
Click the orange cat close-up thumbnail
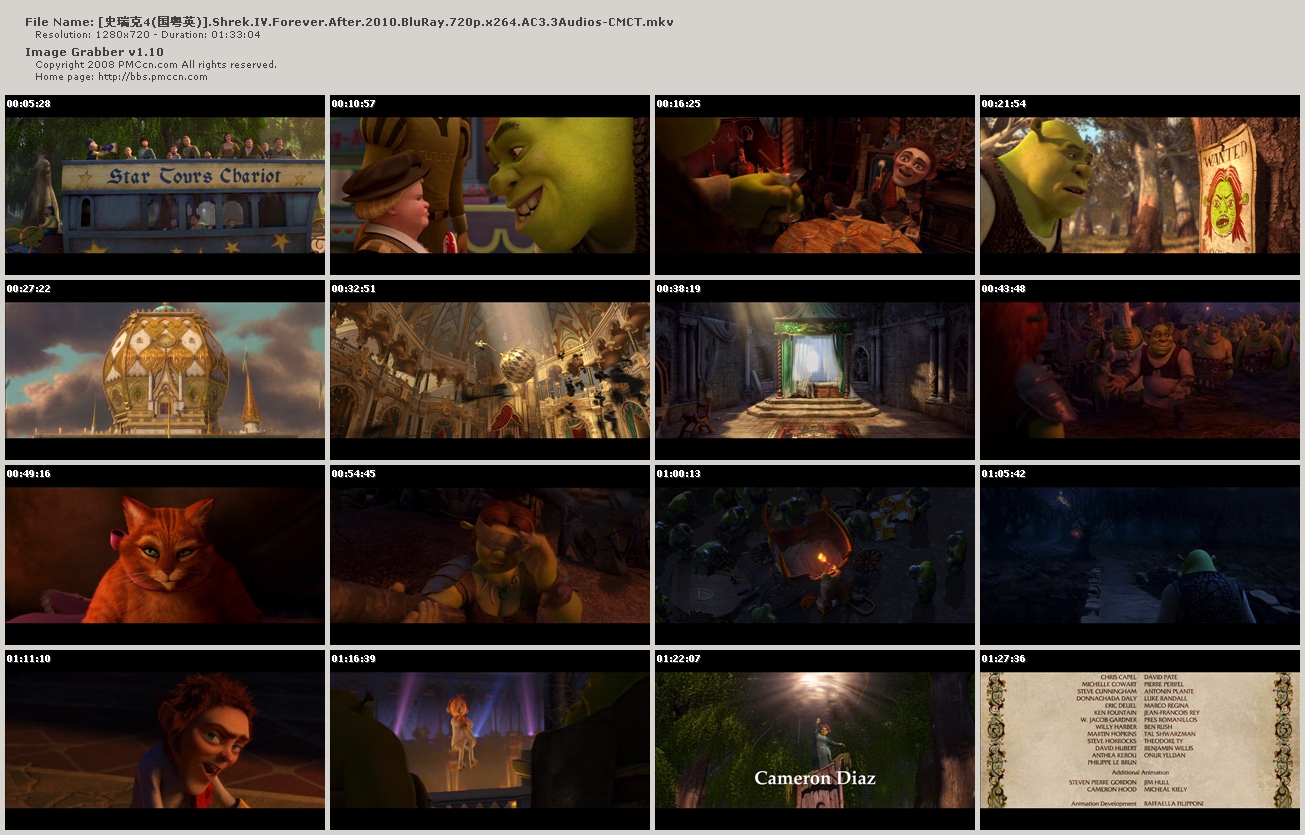pyautogui.click(x=165, y=555)
